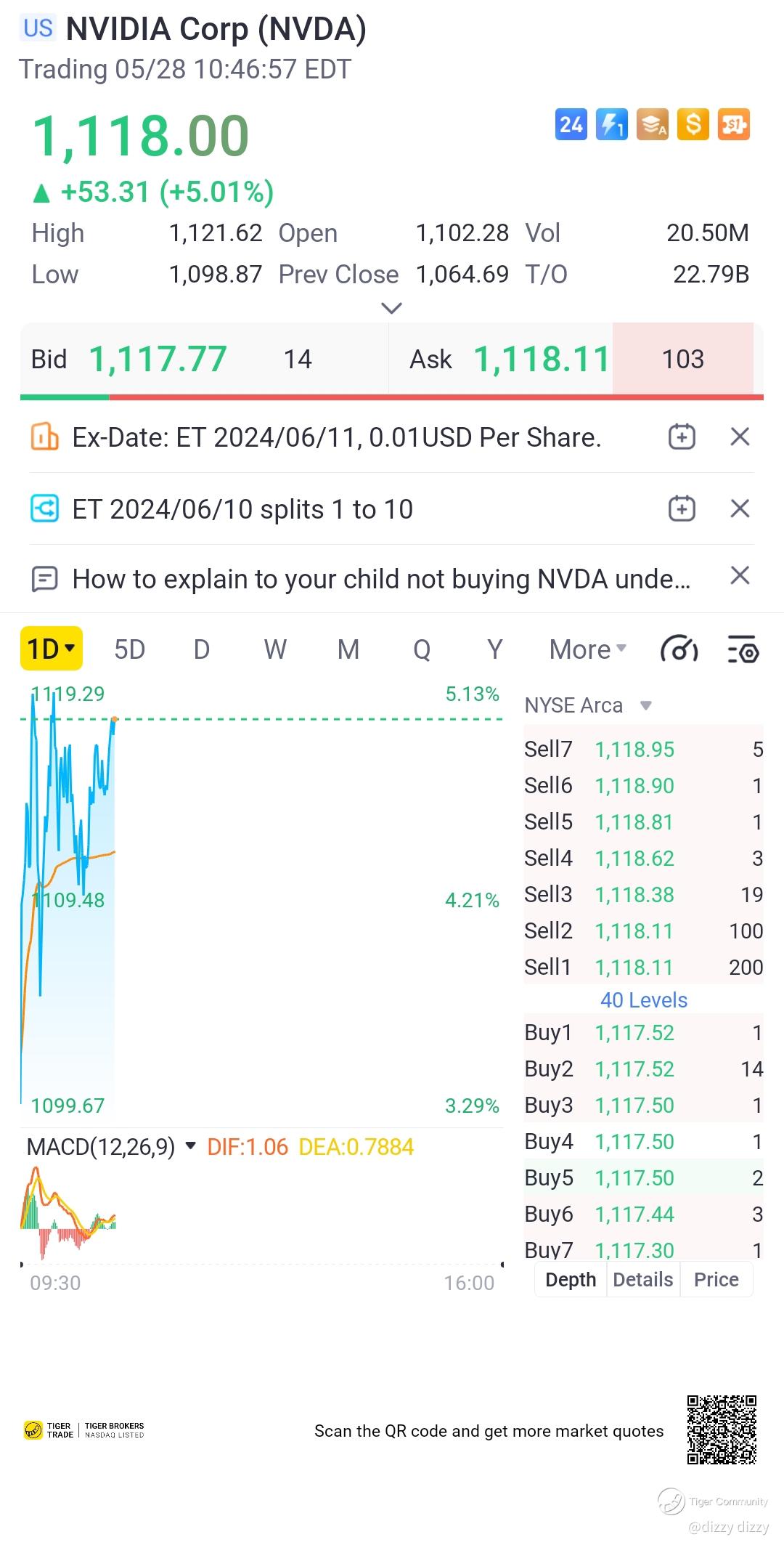Open the 40 Levels depth link
Screen dimensions: 784x1545
pos(643,1000)
